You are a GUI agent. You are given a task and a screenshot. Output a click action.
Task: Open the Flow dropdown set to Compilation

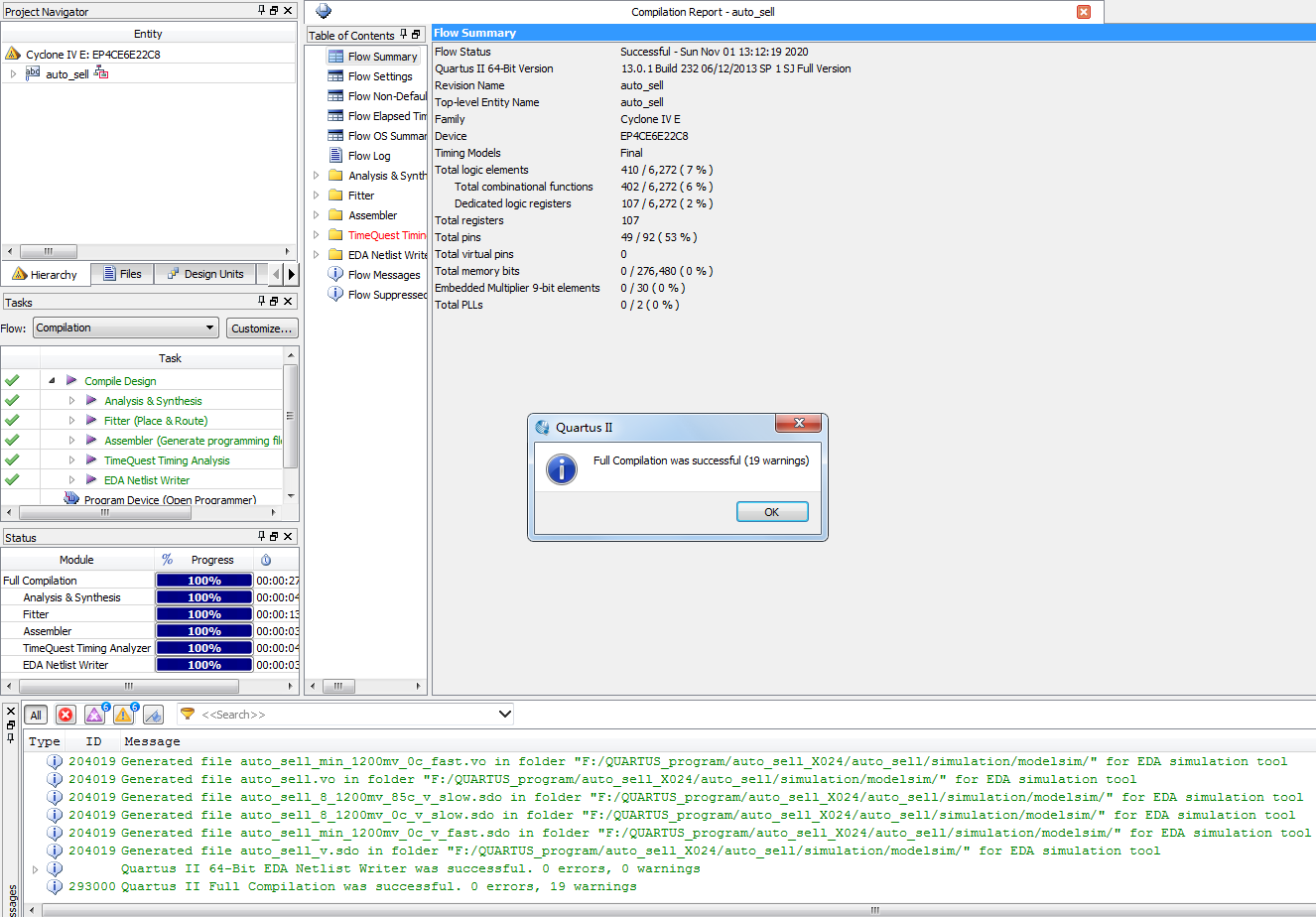[126, 327]
